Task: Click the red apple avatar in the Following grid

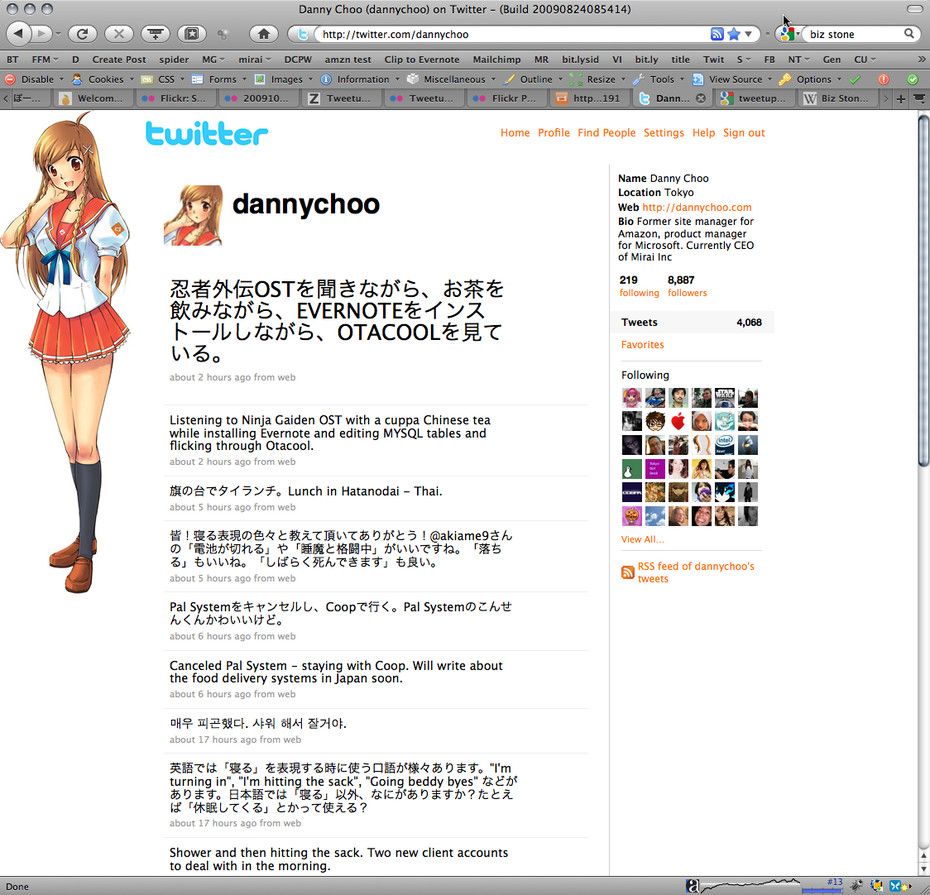Action: coord(678,421)
